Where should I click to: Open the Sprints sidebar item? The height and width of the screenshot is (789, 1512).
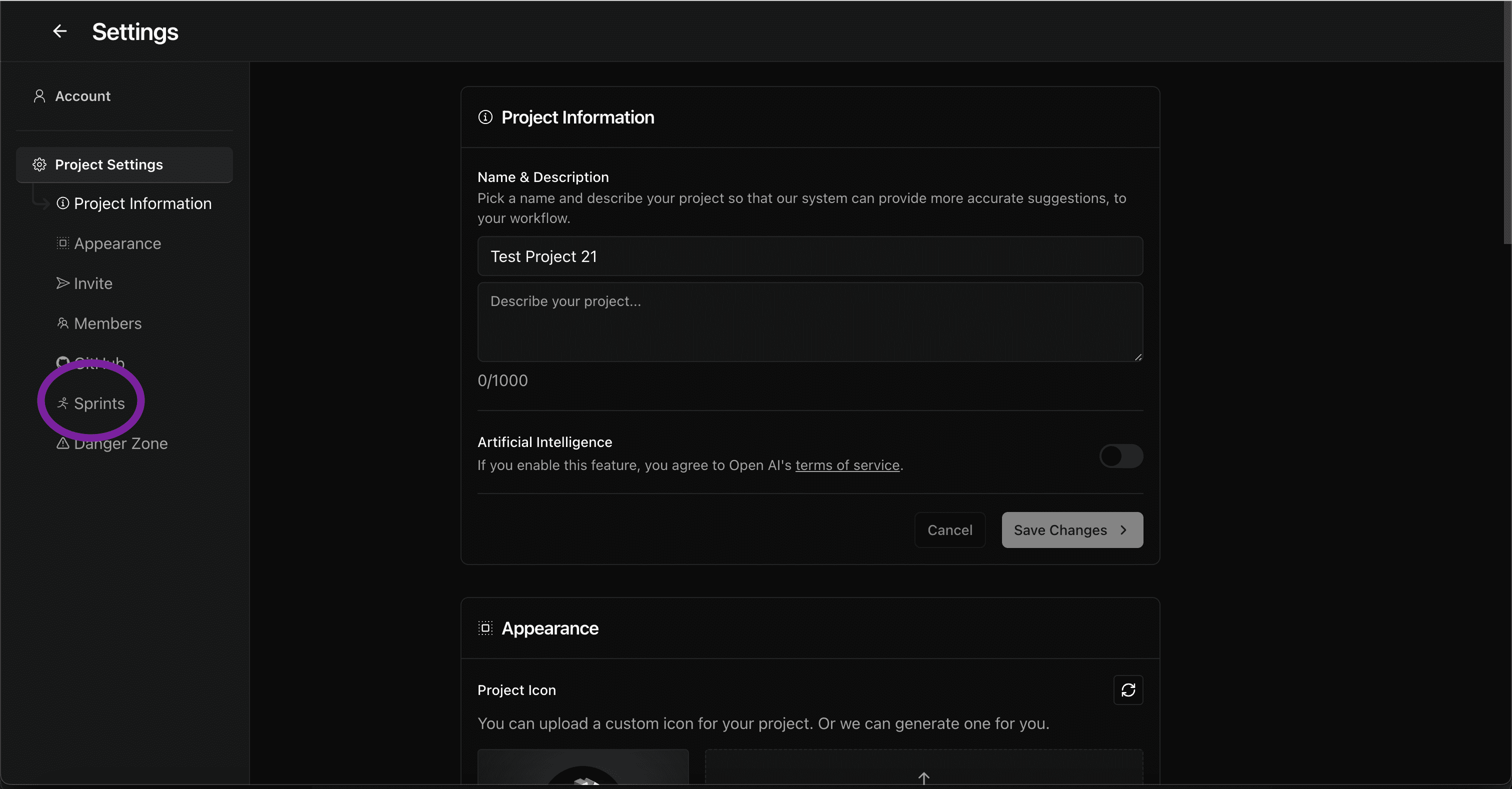coord(90,403)
